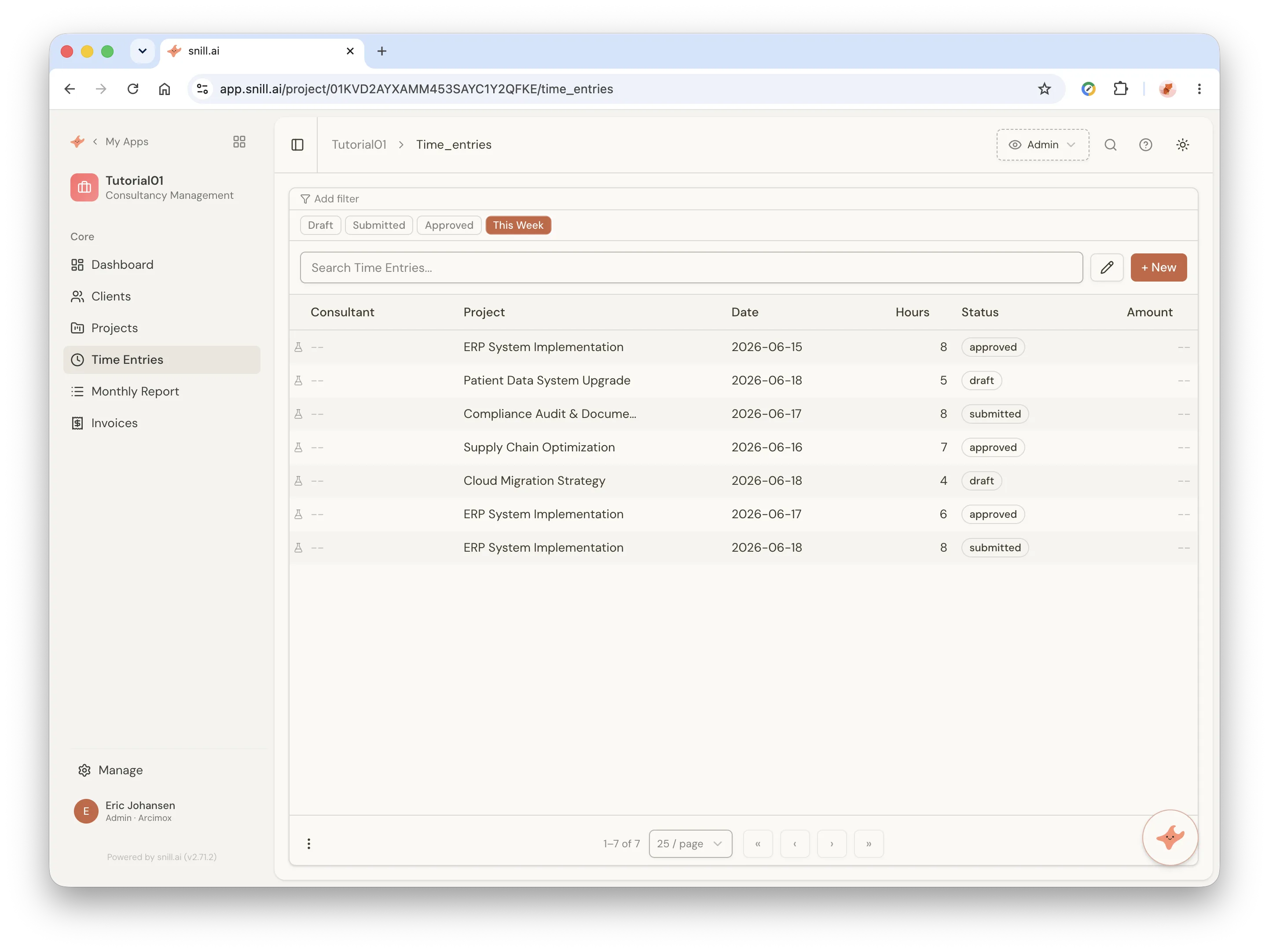Screen dimensions: 1269x952
Task: Create a new time entry with + New
Action: [x=1158, y=267]
